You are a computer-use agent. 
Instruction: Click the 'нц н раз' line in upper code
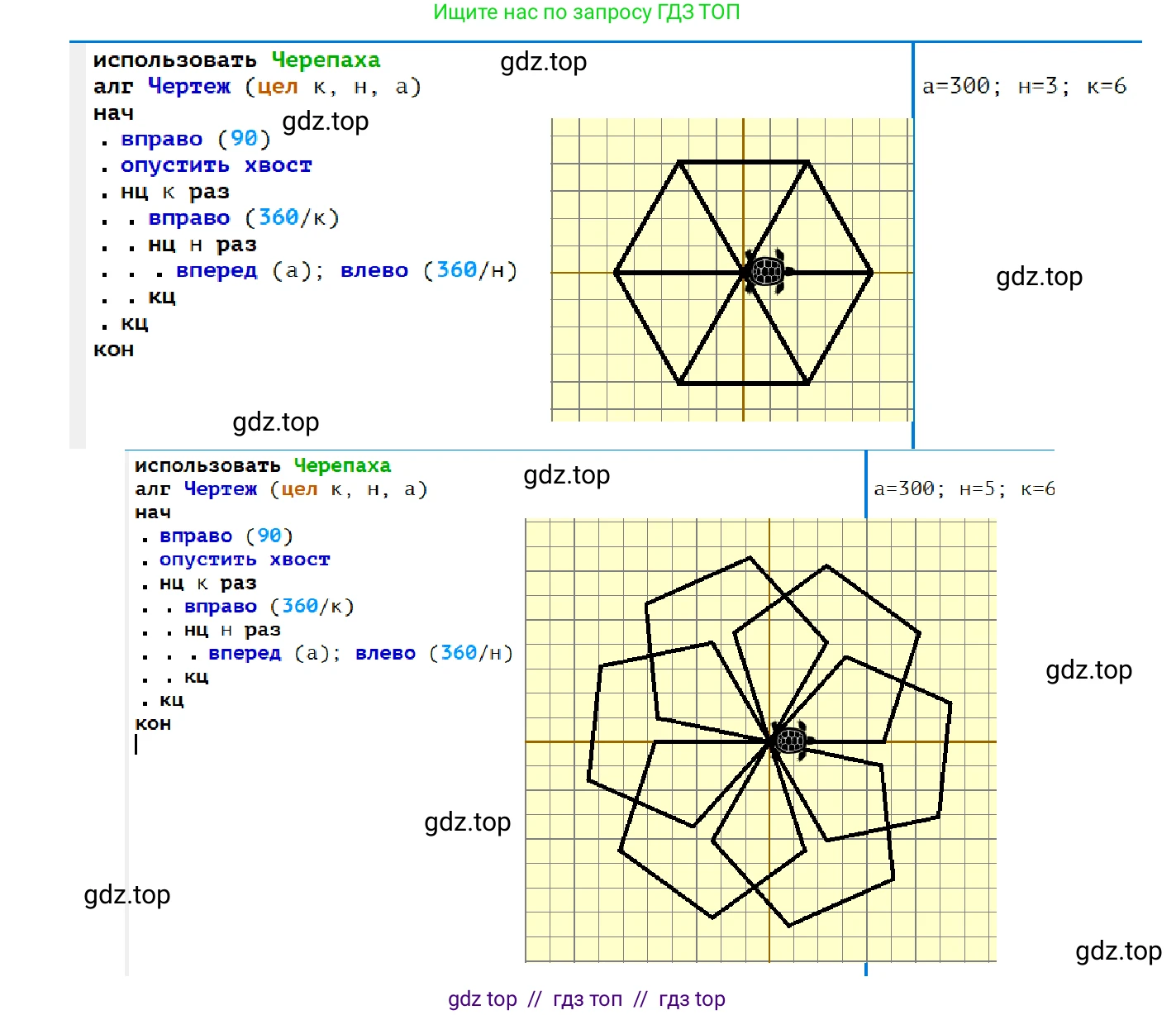point(202,245)
